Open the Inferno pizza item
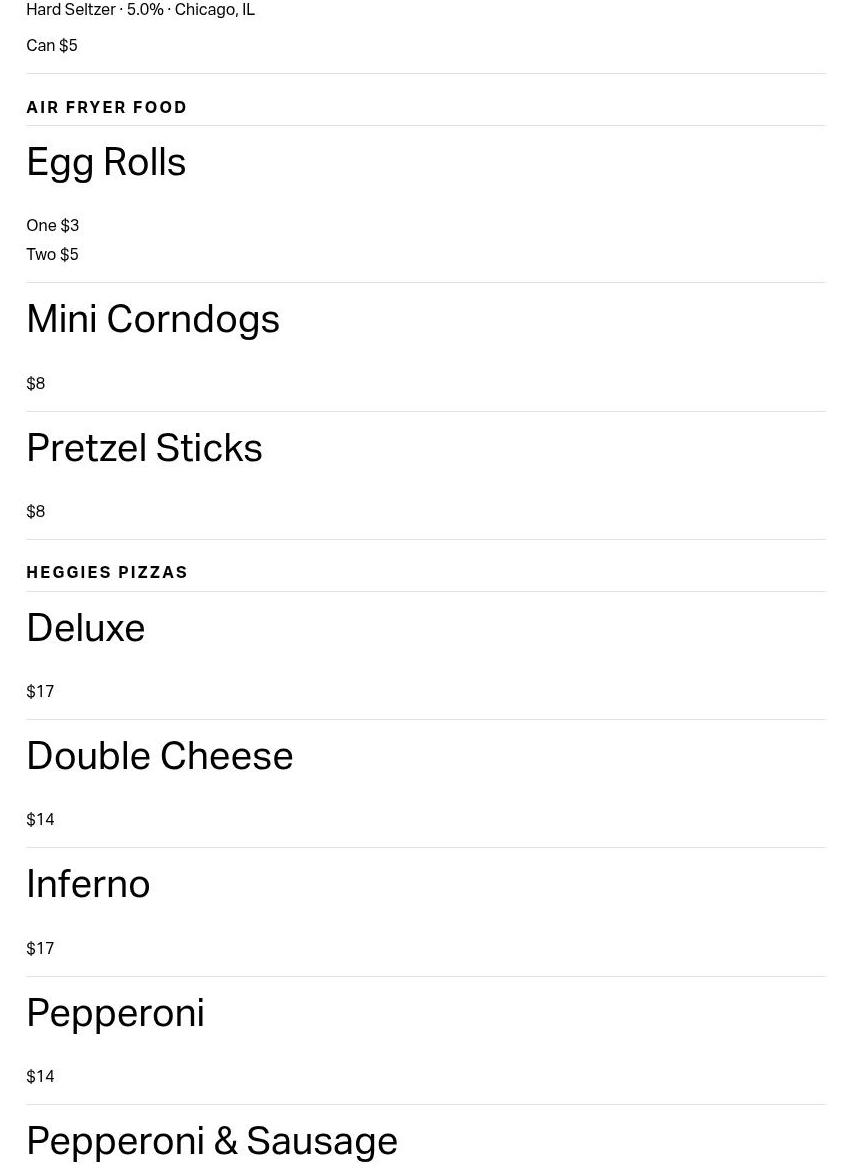Screen dimensions: 850x1172 click(x=88, y=884)
